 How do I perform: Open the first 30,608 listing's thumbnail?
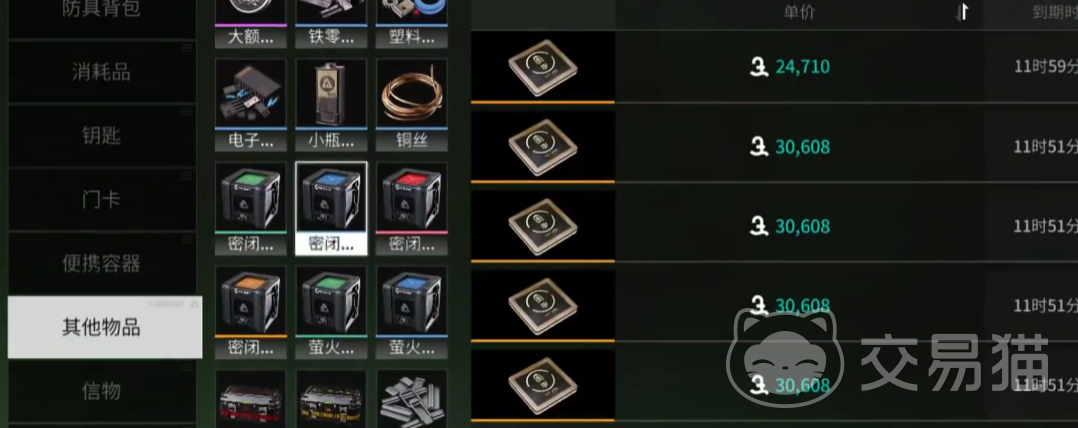[x=543, y=146]
